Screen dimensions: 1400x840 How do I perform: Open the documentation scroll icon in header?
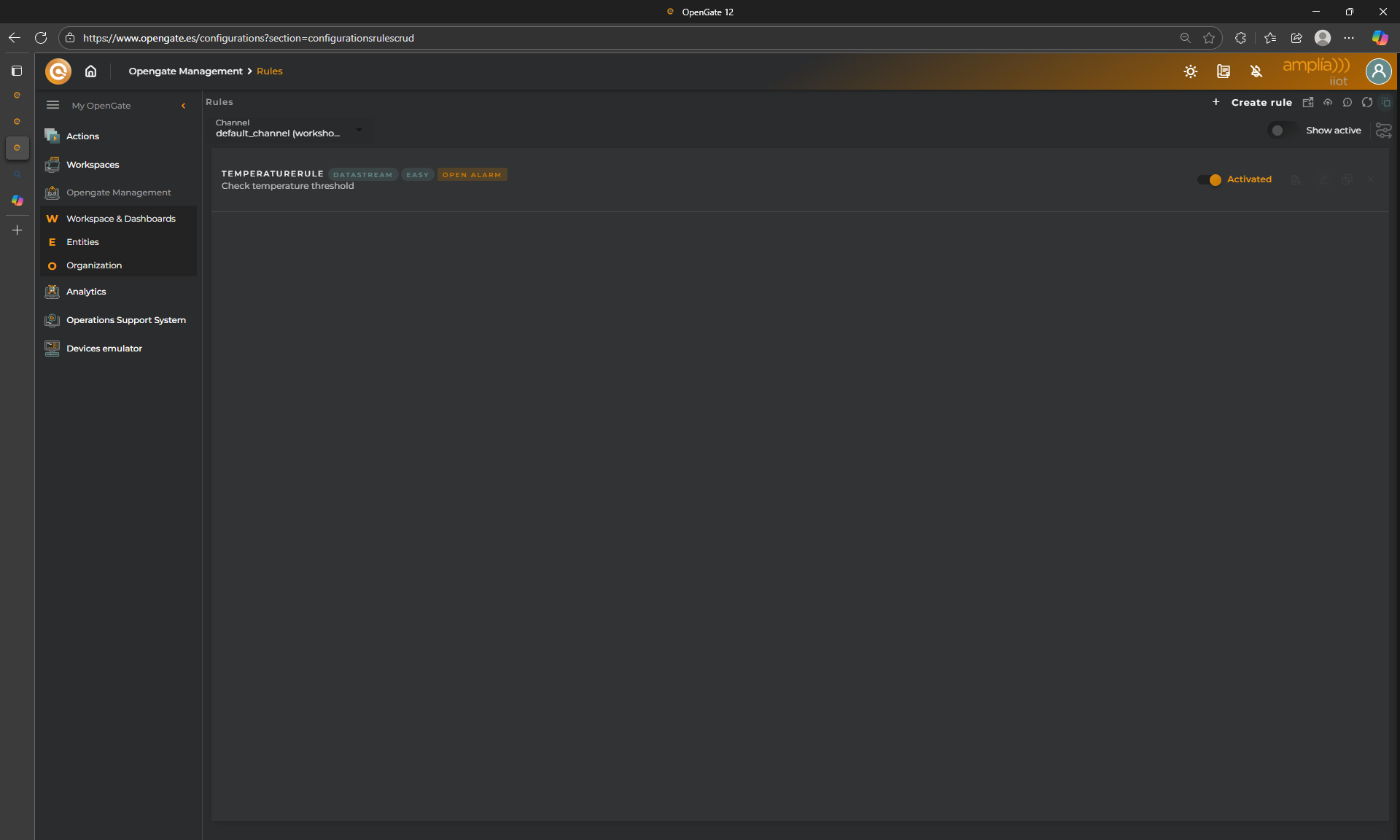(1223, 71)
